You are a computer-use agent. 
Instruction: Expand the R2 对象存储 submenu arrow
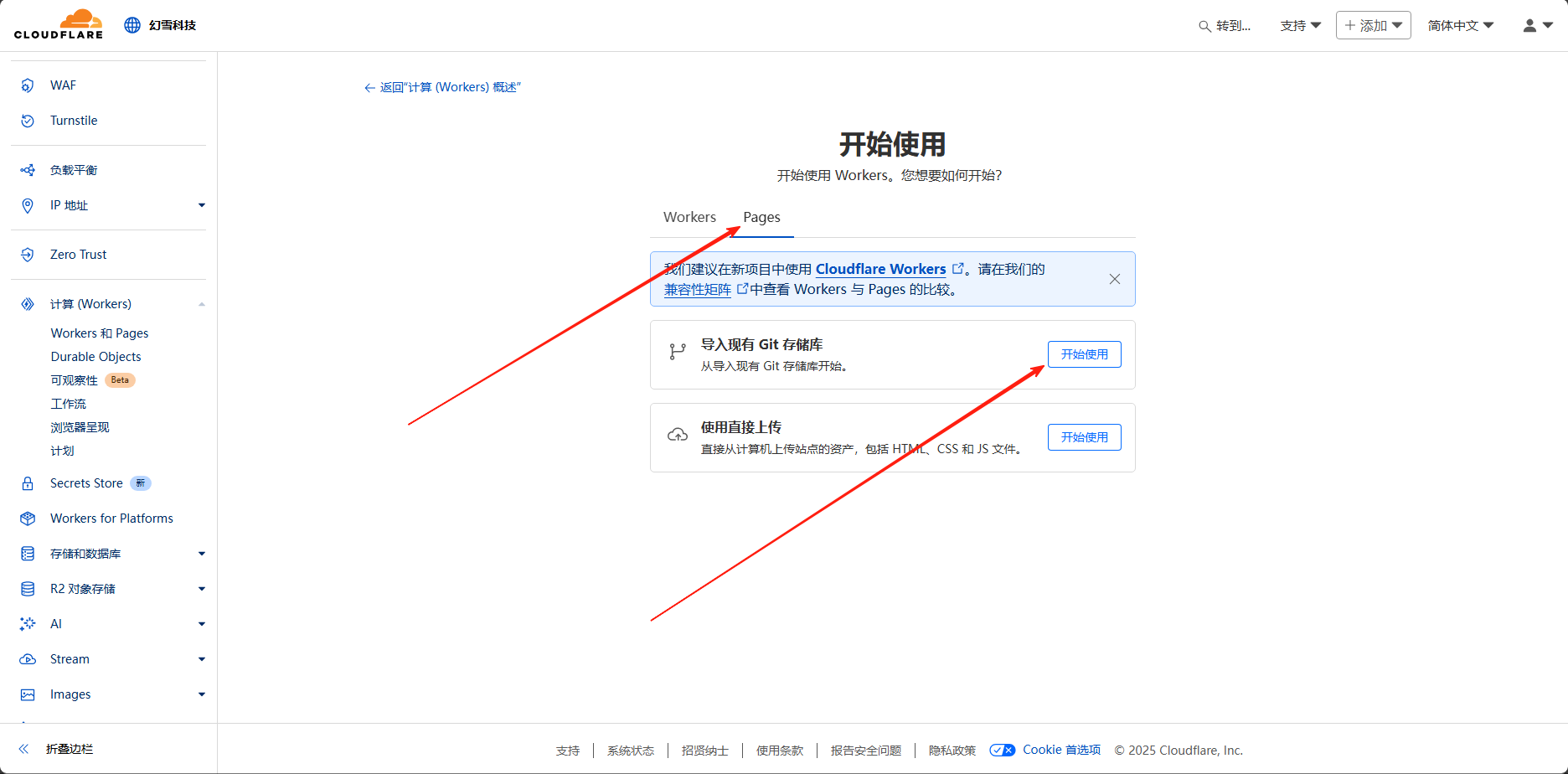point(202,589)
